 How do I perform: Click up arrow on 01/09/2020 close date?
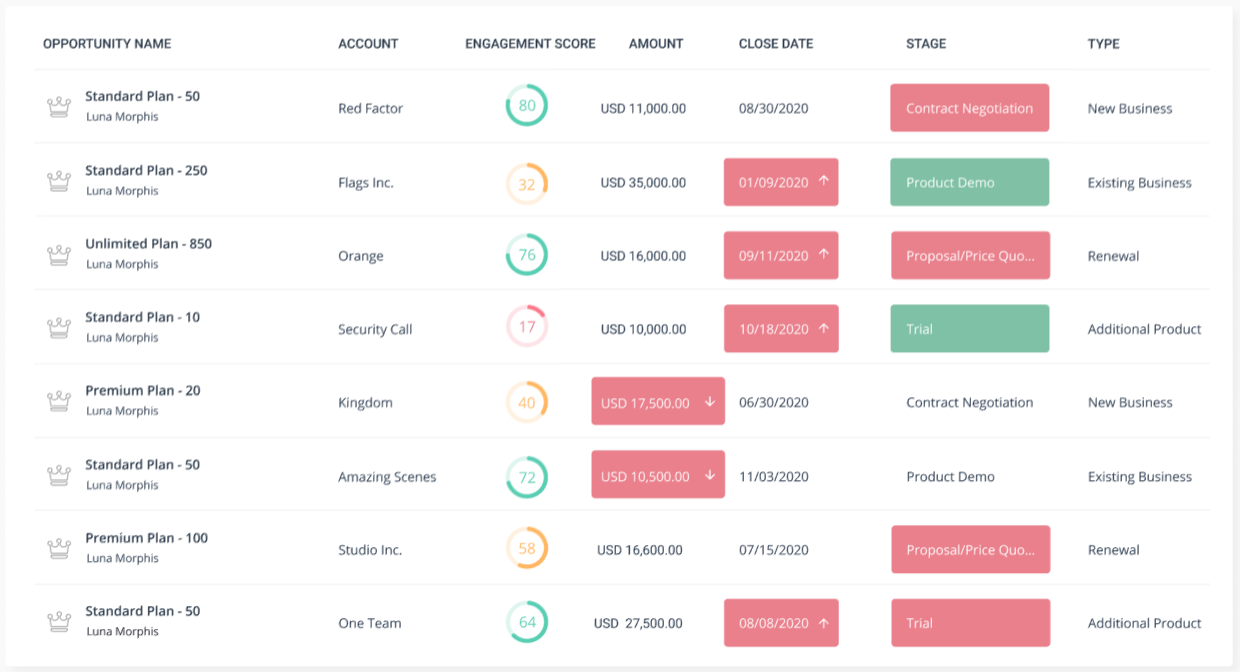(x=824, y=182)
